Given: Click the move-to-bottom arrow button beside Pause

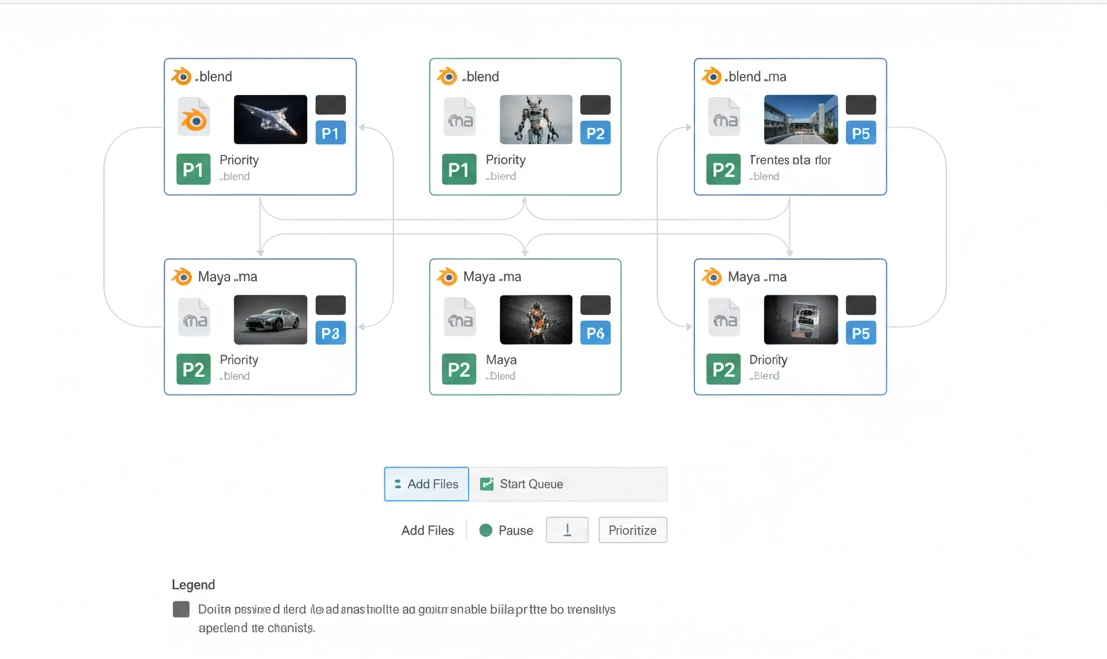Looking at the screenshot, I should 567,530.
